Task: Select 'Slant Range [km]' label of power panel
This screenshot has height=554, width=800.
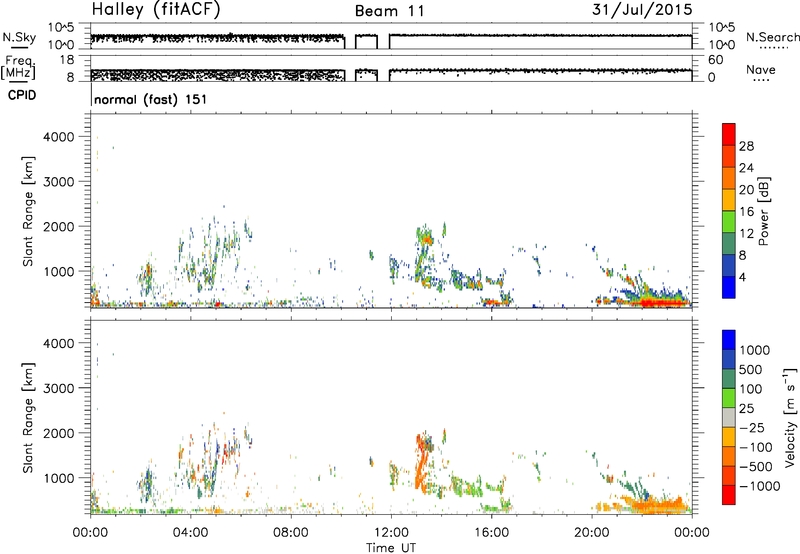Action: (28, 211)
